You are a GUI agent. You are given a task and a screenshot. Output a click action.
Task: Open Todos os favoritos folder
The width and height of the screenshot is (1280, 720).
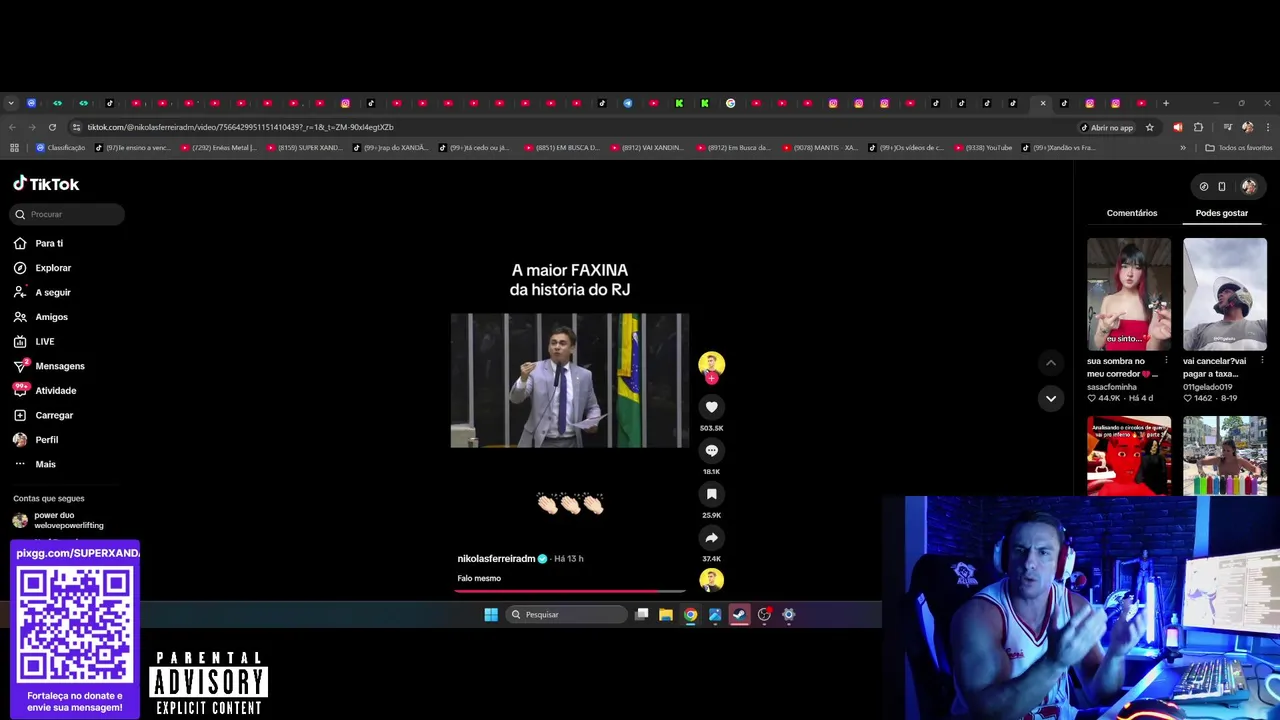coord(1239,148)
